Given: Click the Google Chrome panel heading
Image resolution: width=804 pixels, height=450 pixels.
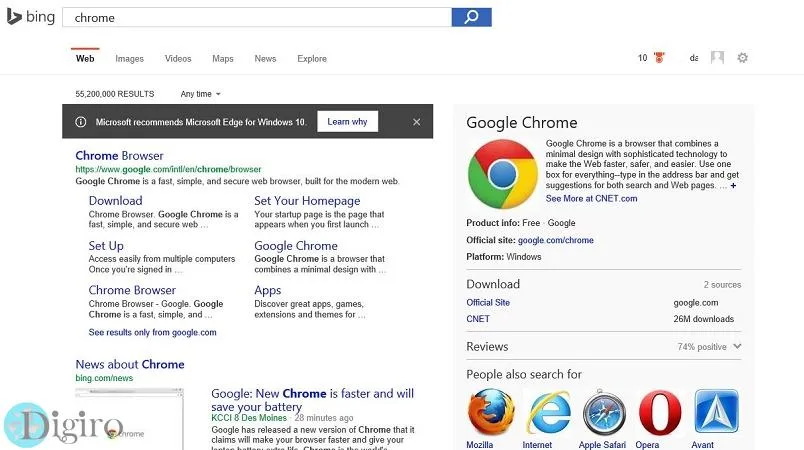Looking at the screenshot, I should tap(521, 122).
